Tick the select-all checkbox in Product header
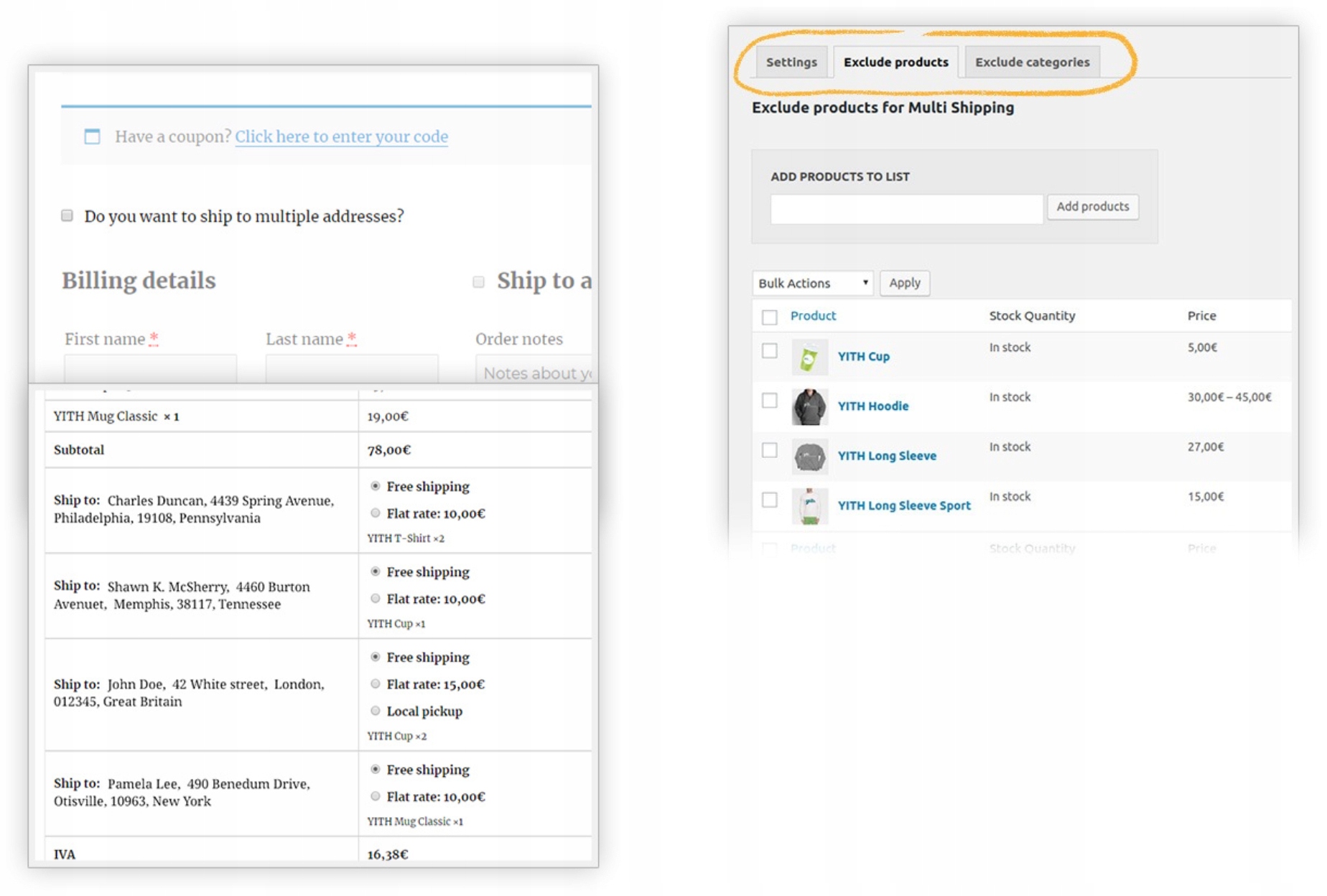 [770, 317]
